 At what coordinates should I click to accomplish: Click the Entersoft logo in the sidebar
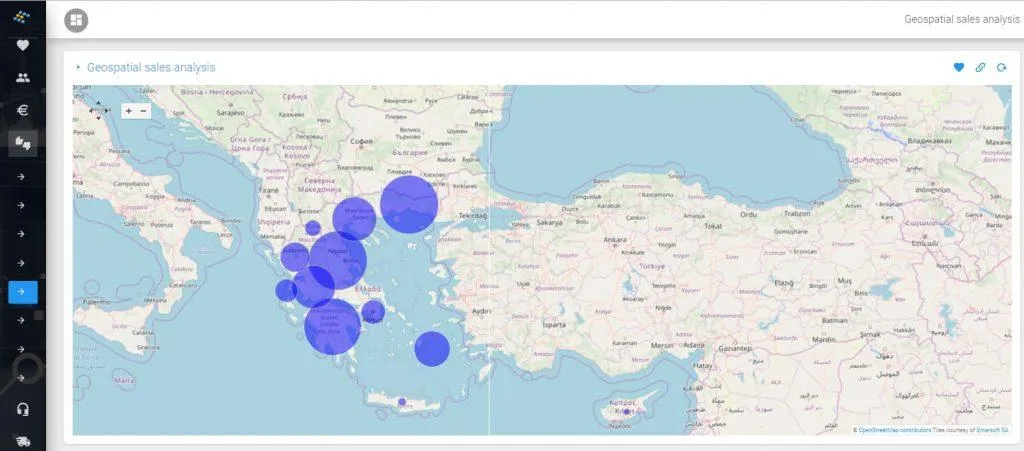coord(22,16)
